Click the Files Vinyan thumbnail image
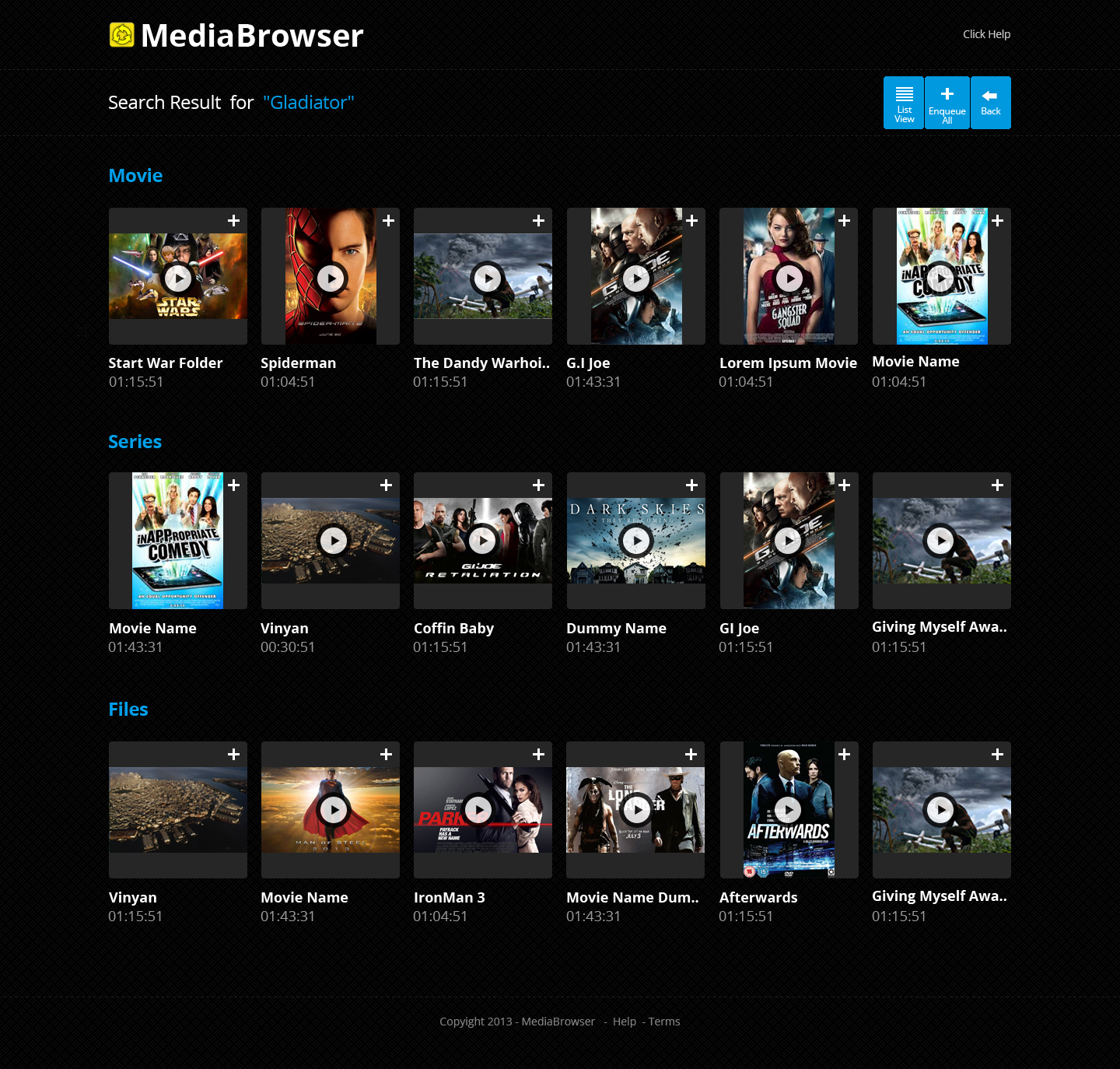Image resolution: width=1120 pixels, height=1069 pixels. (x=178, y=810)
